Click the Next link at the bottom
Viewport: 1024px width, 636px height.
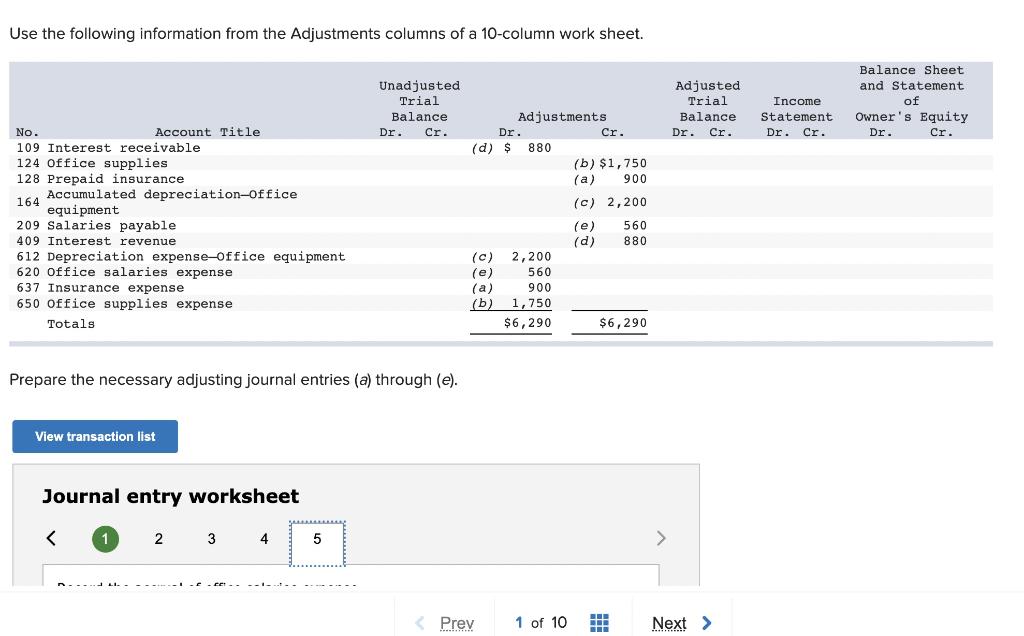(669, 622)
